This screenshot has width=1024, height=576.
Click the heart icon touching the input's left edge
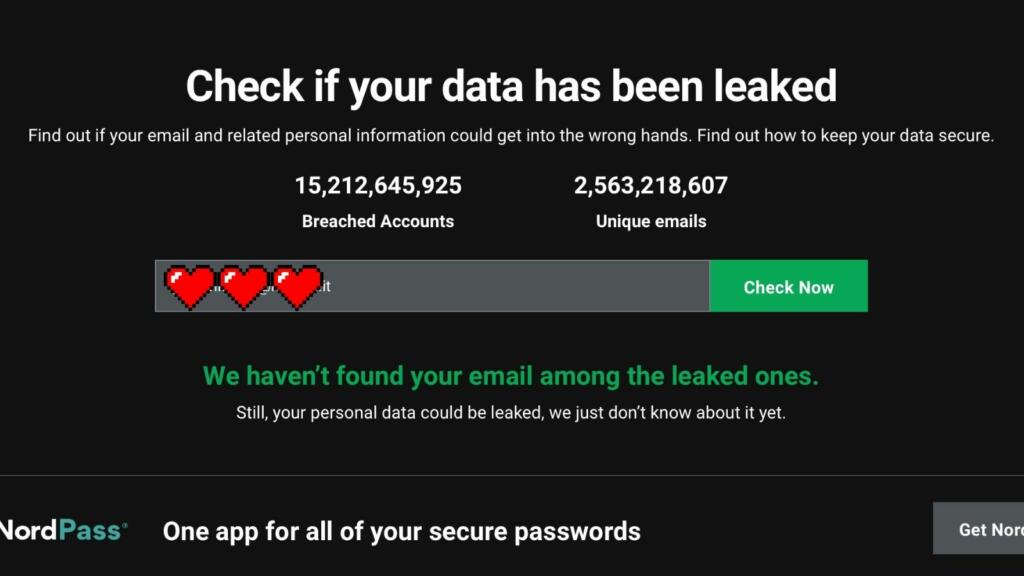click(186, 286)
